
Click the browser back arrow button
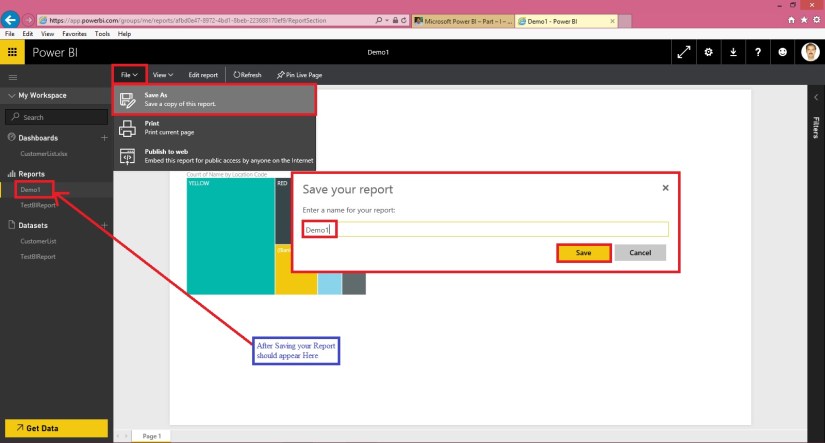click(10, 19)
